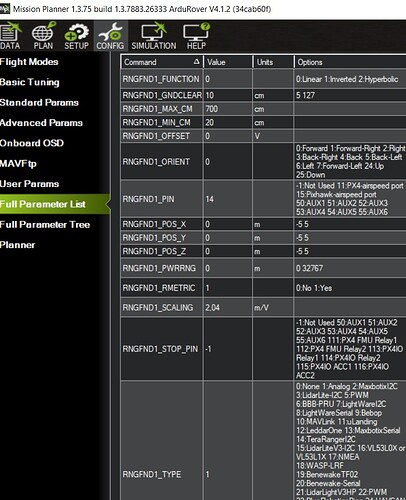Edit the RNGFND1_MAX_CM value 700
This screenshot has width=406, height=500.
(228, 109)
